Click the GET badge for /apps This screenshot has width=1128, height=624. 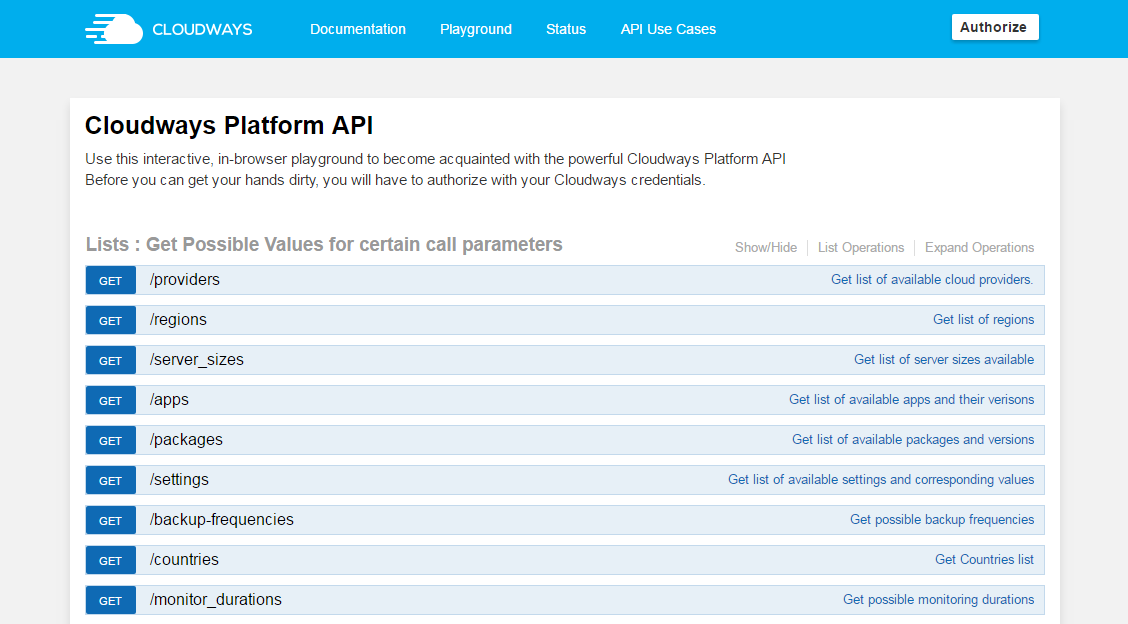point(111,400)
